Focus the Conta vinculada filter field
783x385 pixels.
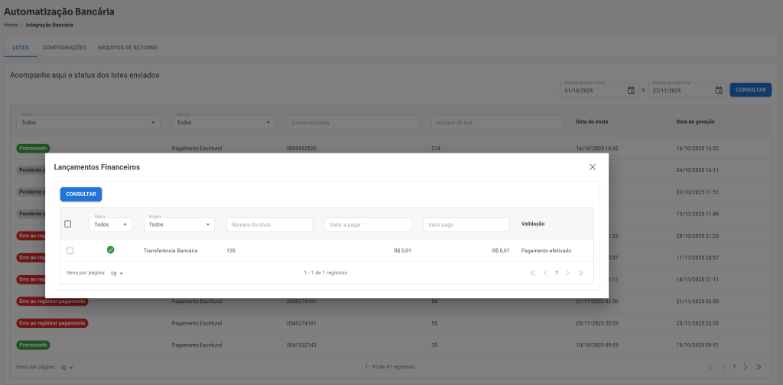tap(353, 122)
